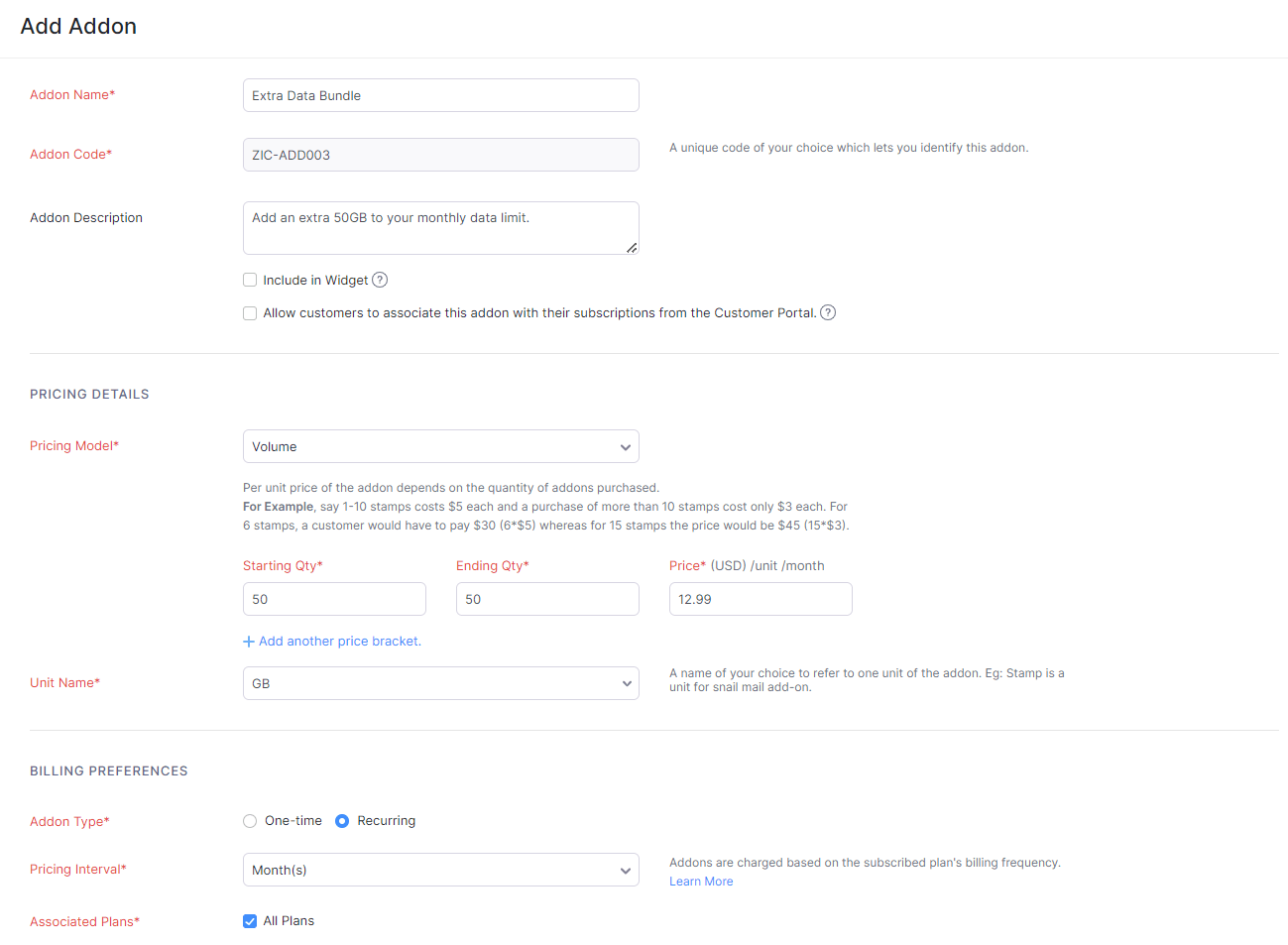This screenshot has width=1288, height=945.
Task: Click the Starting Qty* column label
Action: point(283,565)
